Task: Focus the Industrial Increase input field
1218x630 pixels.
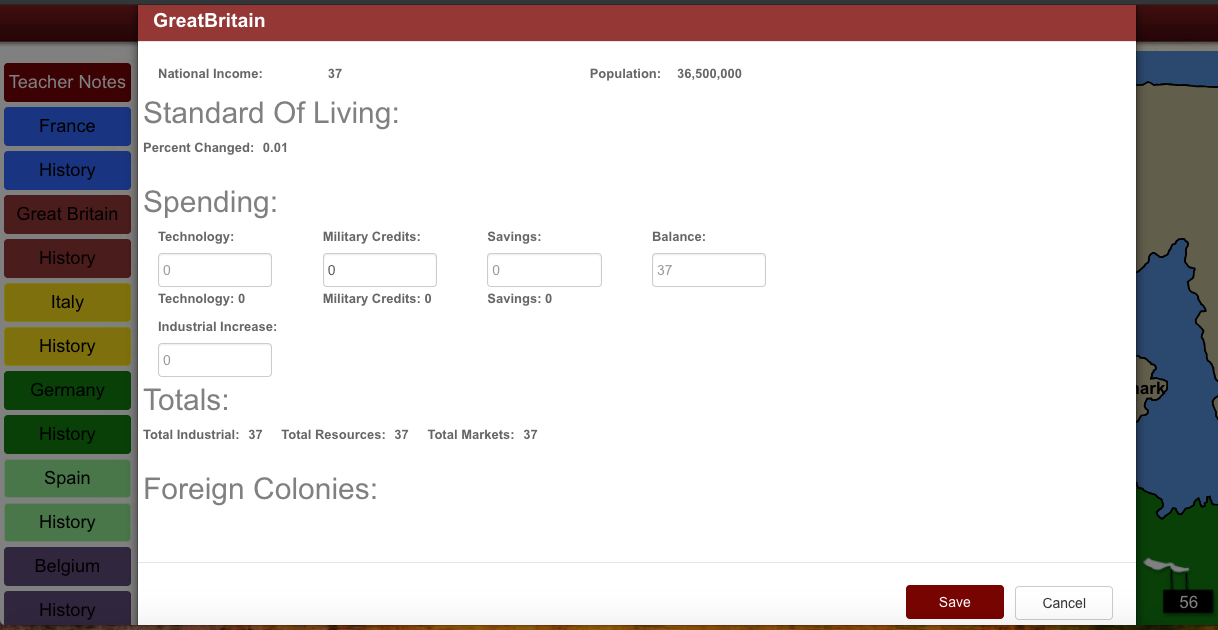Action: pos(215,360)
